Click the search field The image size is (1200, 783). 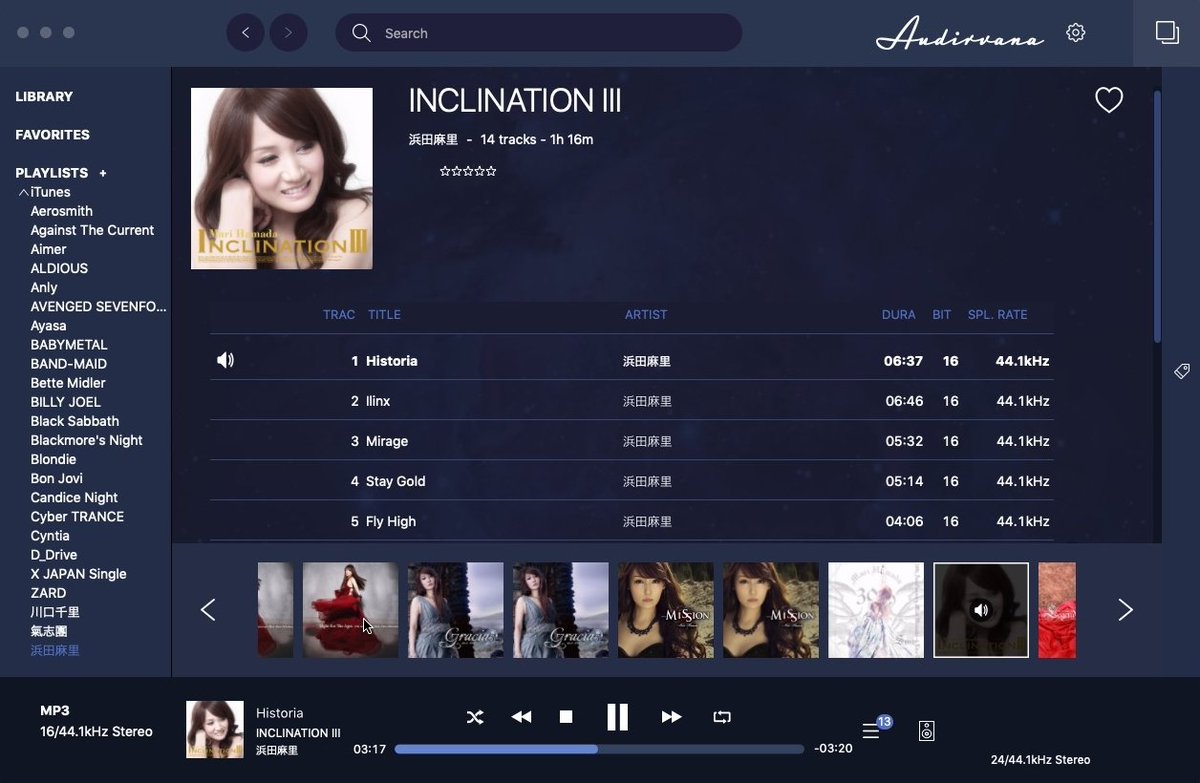539,33
